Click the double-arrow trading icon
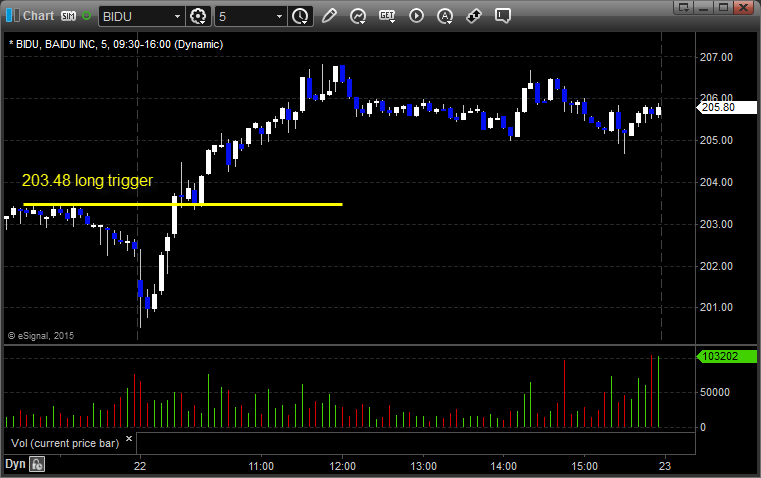The image size is (761, 478). click(x=474, y=16)
